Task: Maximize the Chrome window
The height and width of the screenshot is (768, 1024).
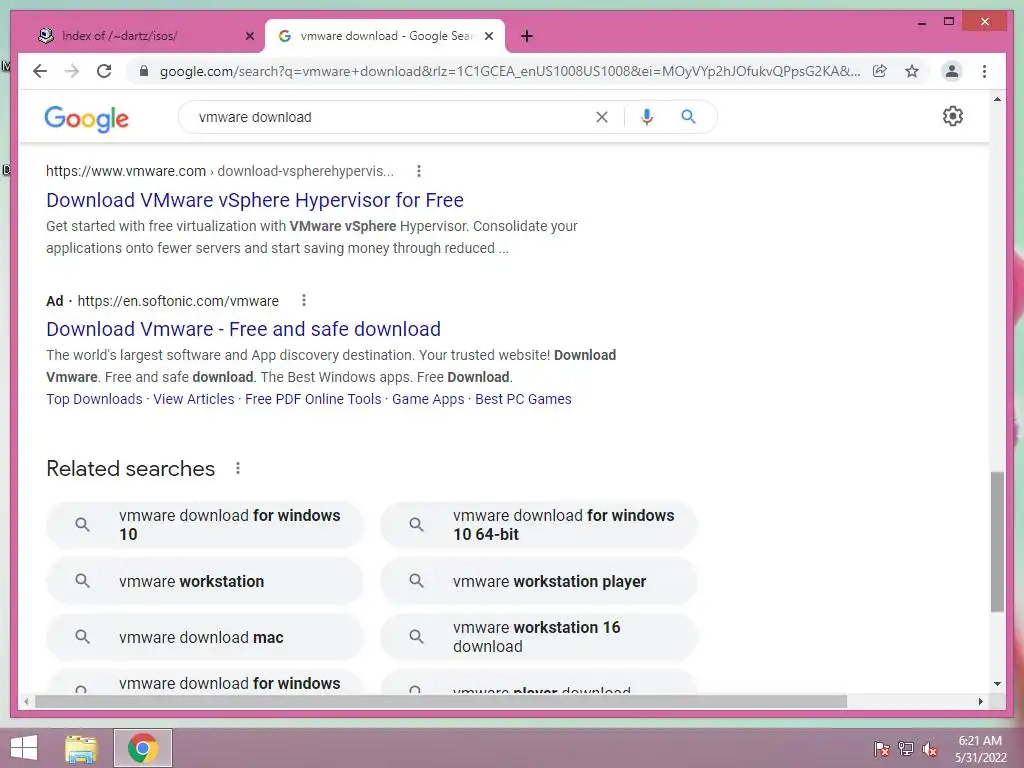Action: coord(949,22)
